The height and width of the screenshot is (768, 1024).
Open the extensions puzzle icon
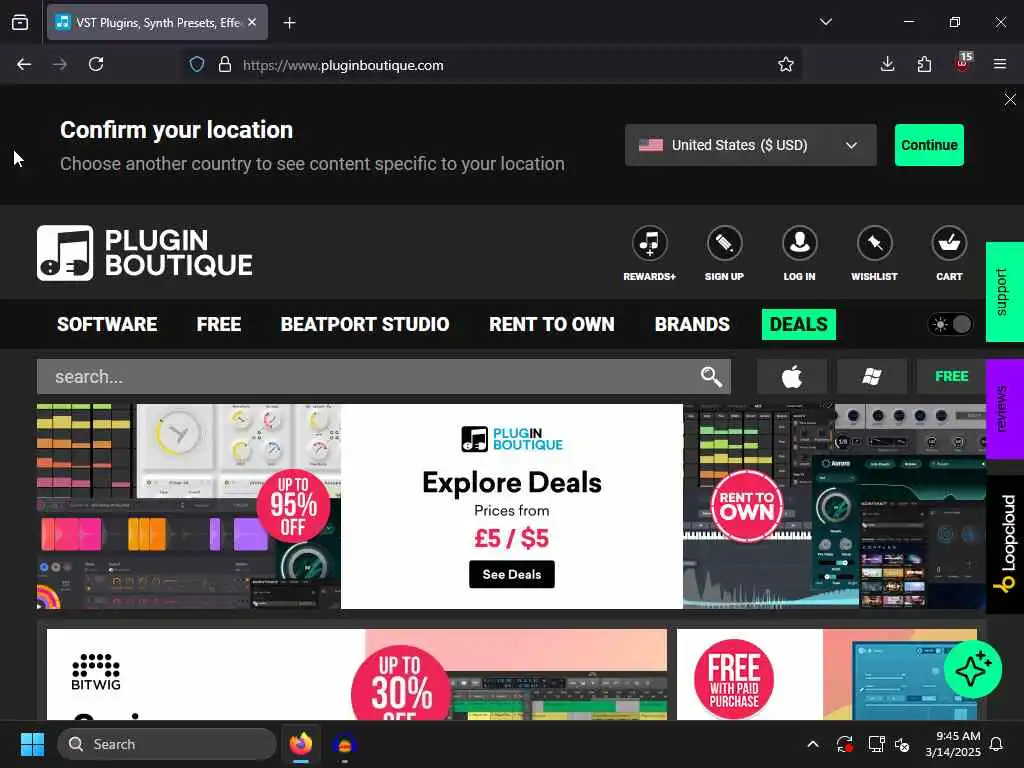924,64
